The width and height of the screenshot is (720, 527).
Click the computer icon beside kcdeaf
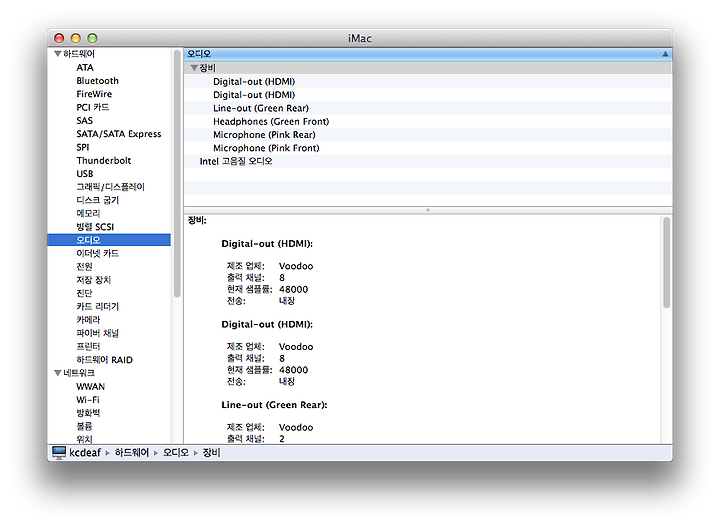click(x=59, y=453)
